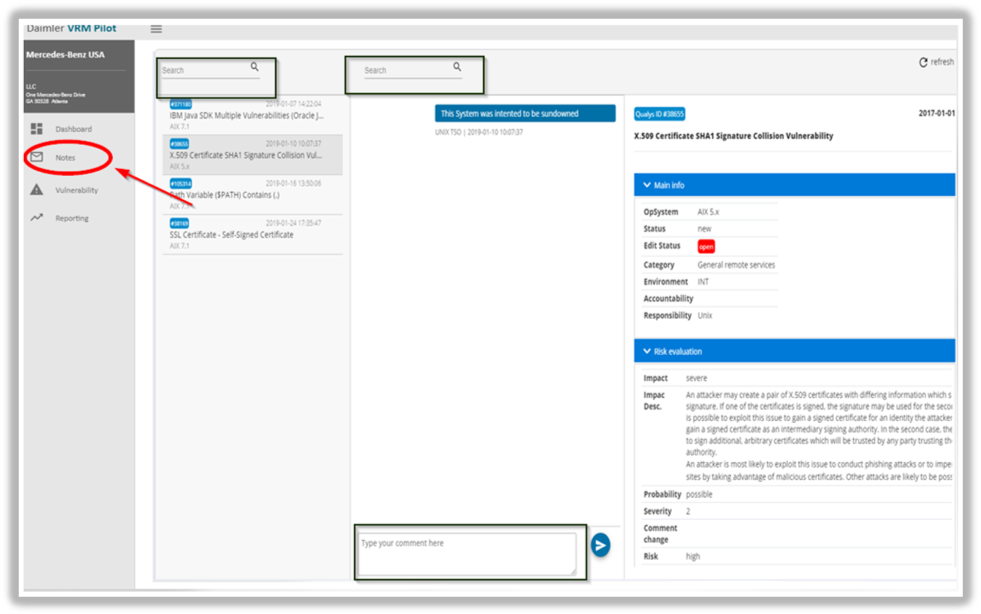Click the red open edit status badge
The height and width of the screenshot is (614, 981).
tap(706, 246)
